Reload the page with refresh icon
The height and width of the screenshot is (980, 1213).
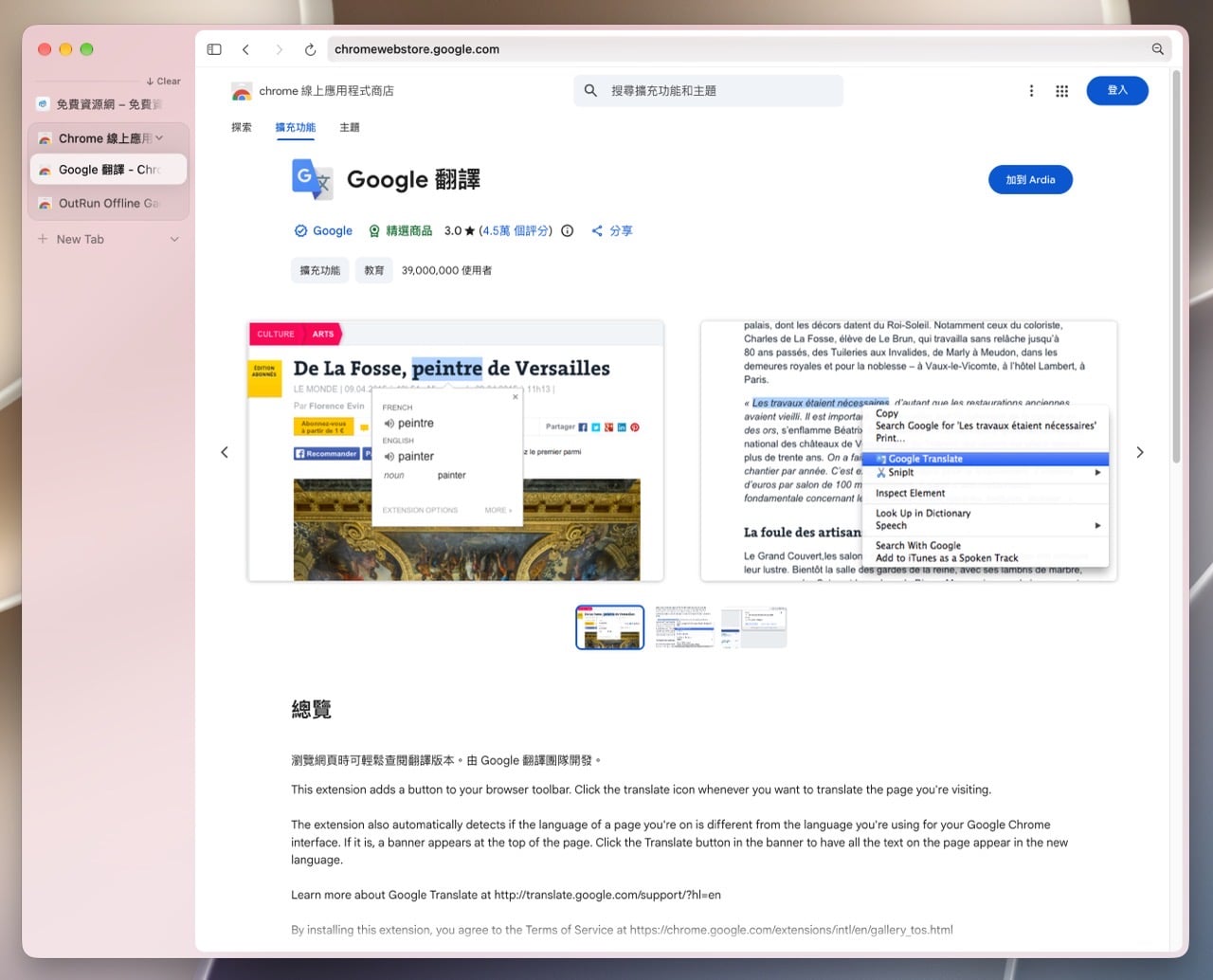click(310, 49)
